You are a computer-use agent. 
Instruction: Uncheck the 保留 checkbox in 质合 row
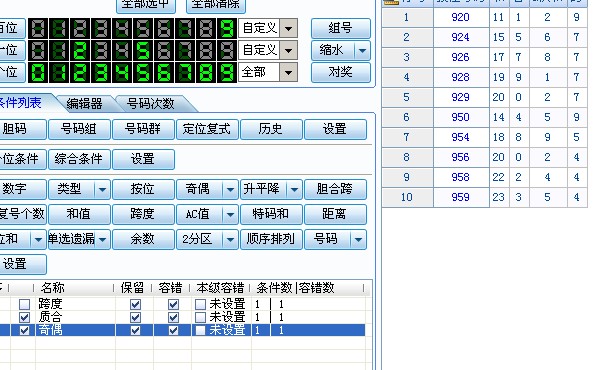coord(135,317)
